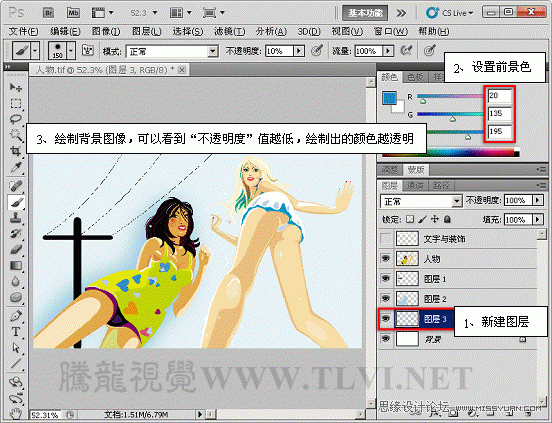This screenshot has width=552, height=423.
Task: Select the History Brush tool
Action: pyautogui.click(x=15, y=234)
